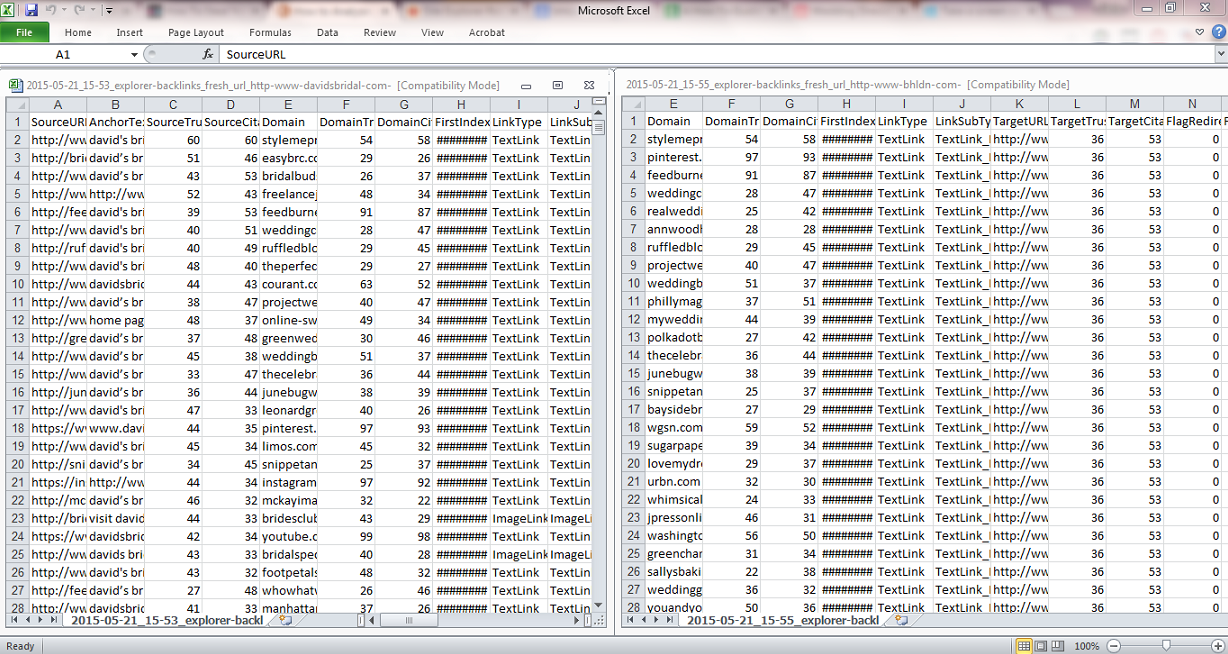The image size is (1228, 654).
Task: Click the davidsbridal workbook document icon
Action: 16,85
